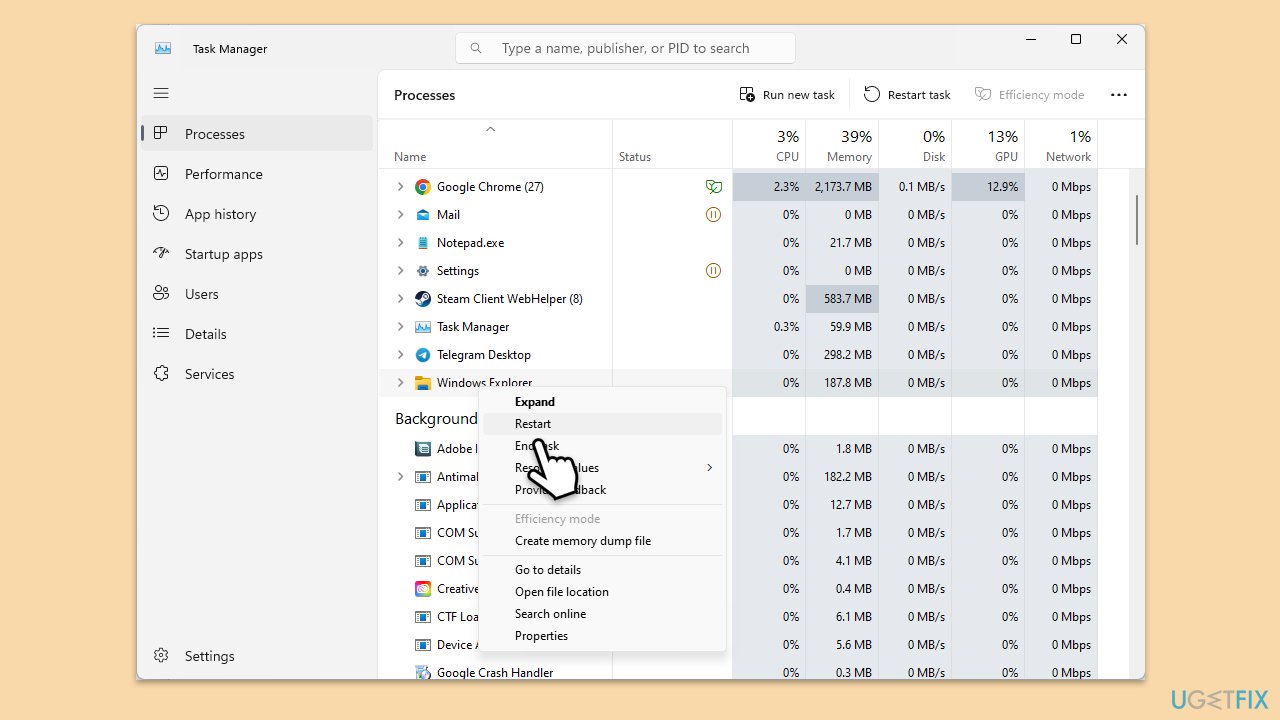The image size is (1280, 720).
Task: Expand the Google Chrome process group
Action: (401, 186)
